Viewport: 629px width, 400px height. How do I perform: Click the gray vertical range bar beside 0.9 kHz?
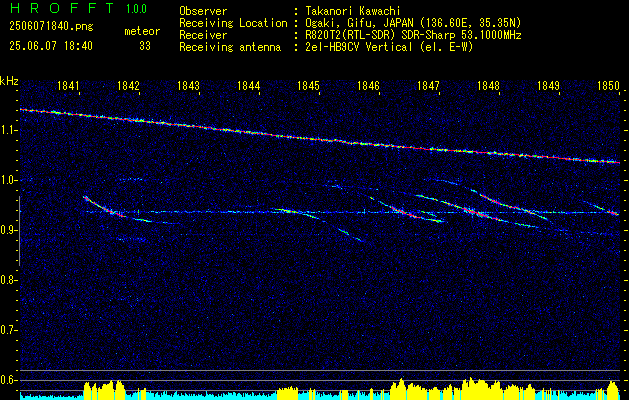pos(19,231)
